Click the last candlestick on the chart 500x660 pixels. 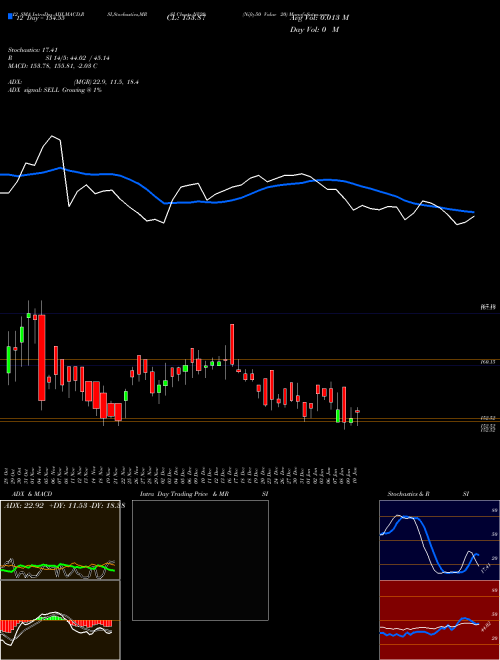tap(357, 411)
